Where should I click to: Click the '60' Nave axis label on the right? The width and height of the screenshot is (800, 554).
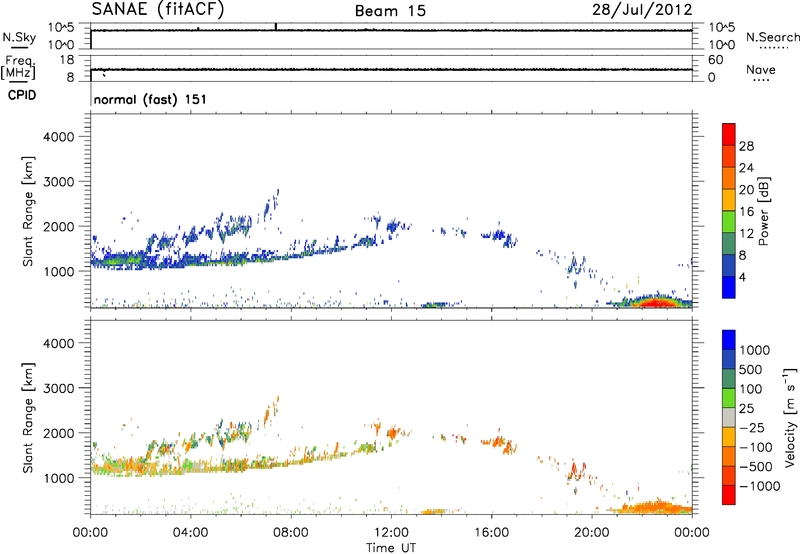pos(715,60)
